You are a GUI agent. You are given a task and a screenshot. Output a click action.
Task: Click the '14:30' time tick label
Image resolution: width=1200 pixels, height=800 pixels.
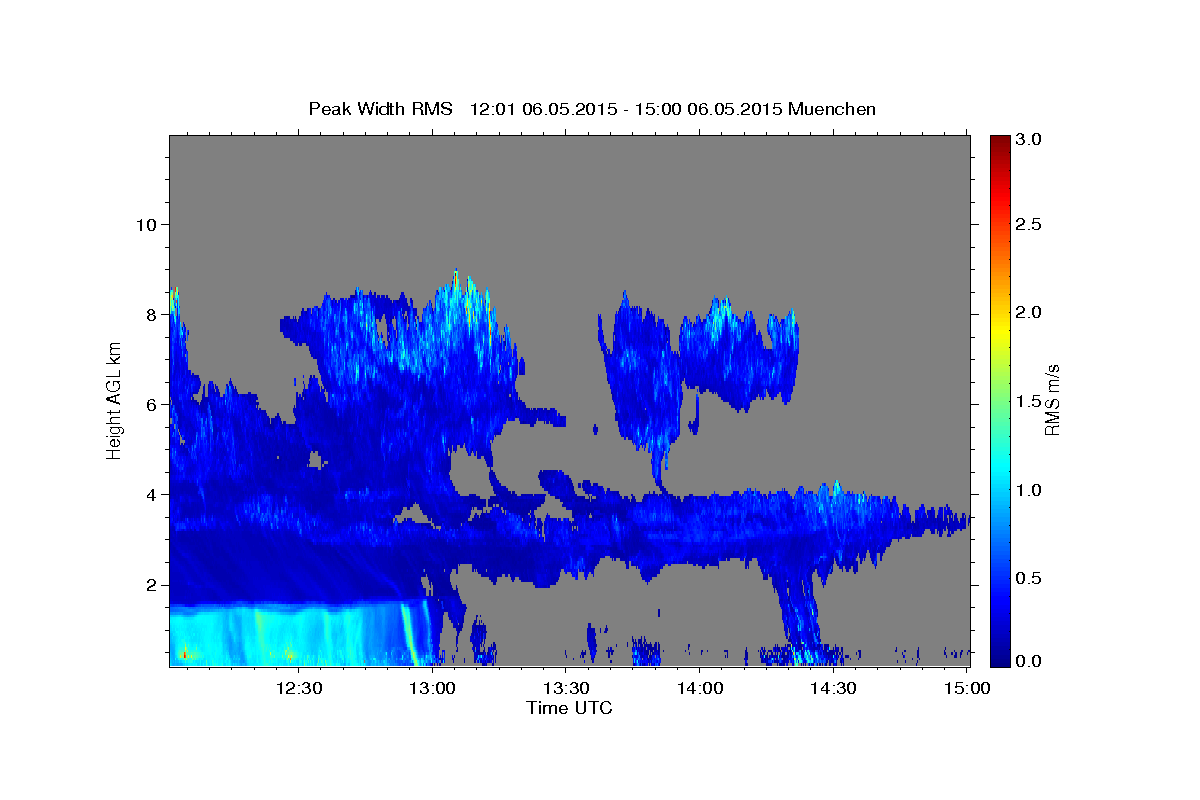pos(833,688)
